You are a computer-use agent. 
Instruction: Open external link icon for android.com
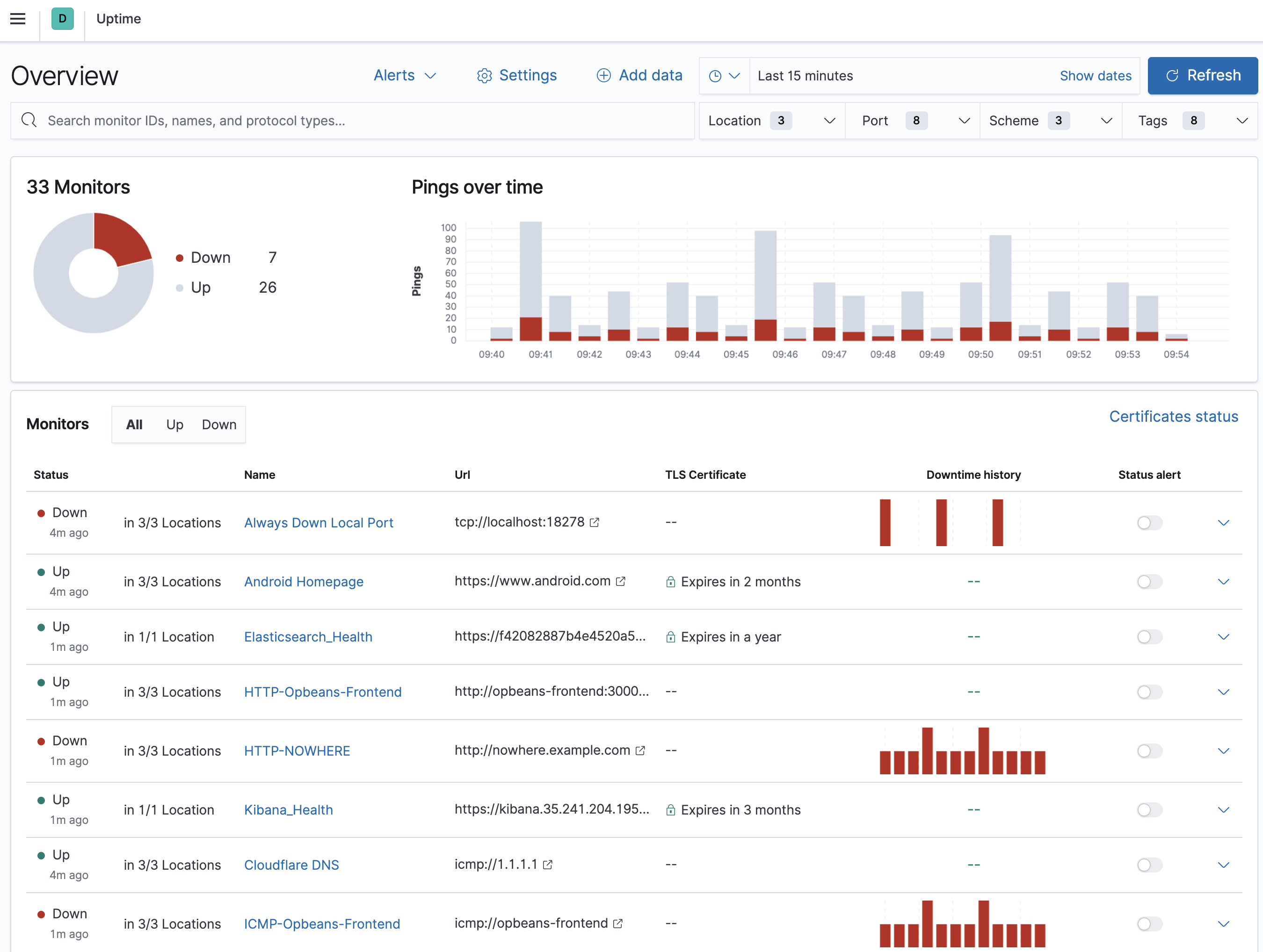(621, 581)
